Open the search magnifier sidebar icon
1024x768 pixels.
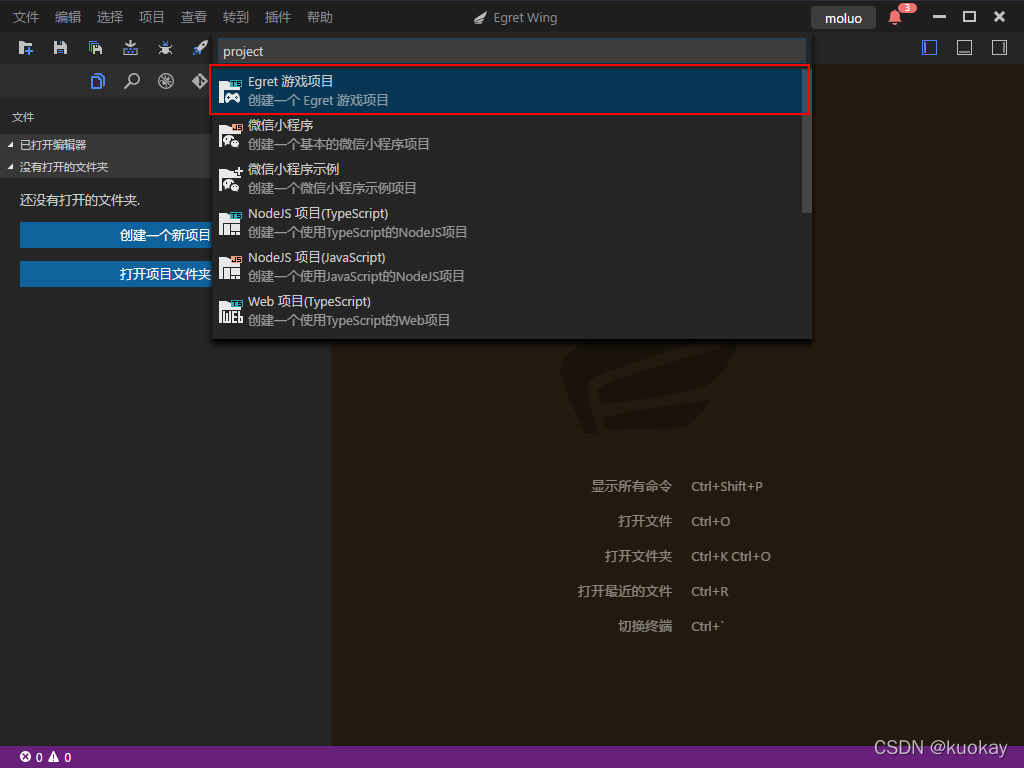coord(132,81)
